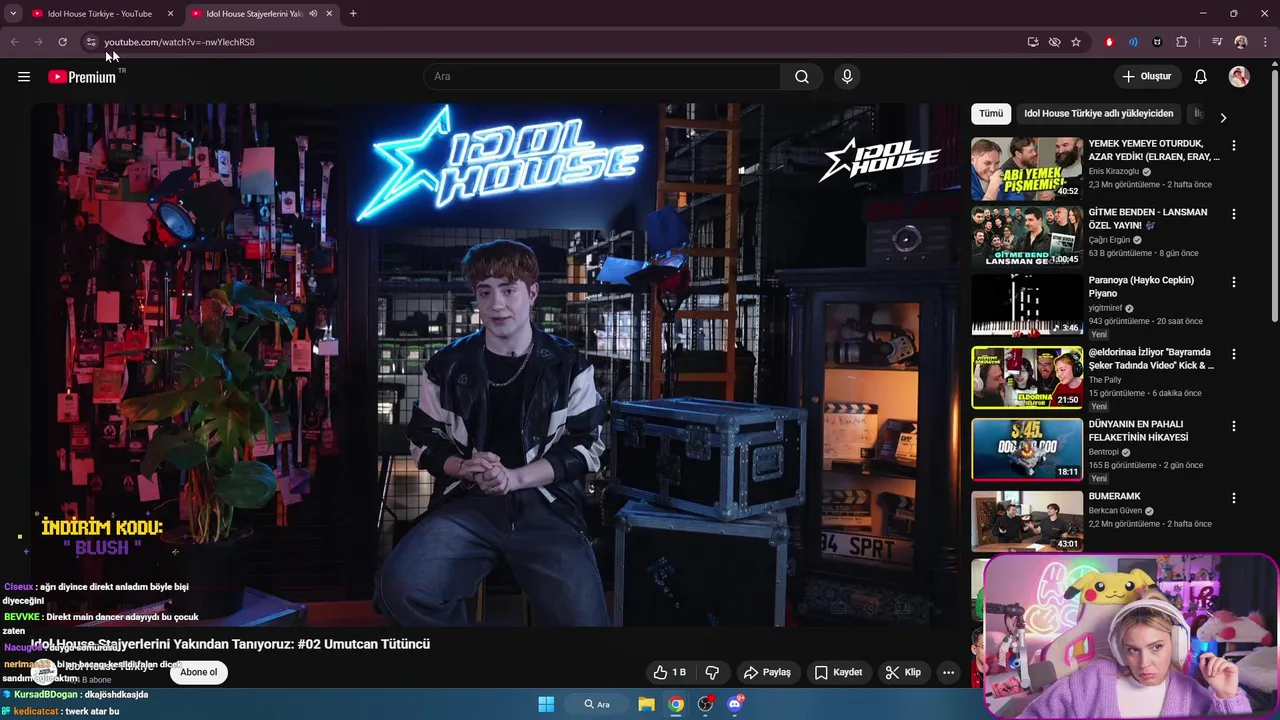This screenshot has width=1280, height=720.
Task: Open tab search dropdown arrow
Action: tap(13, 14)
